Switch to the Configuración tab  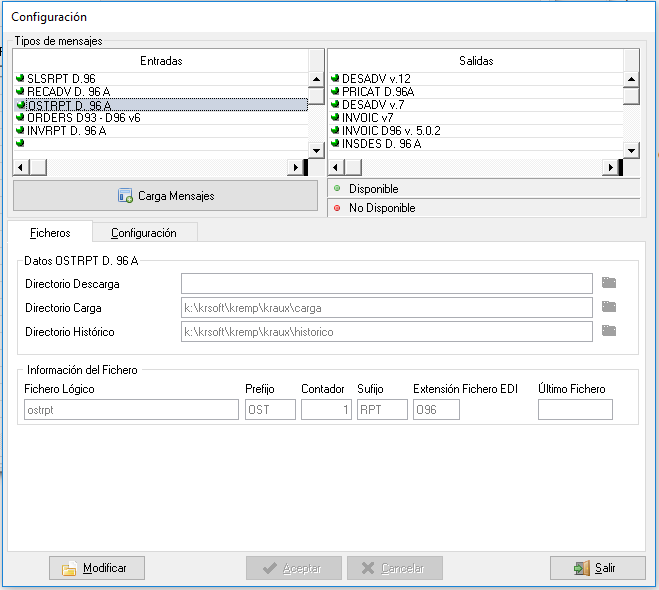[x=144, y=232]
